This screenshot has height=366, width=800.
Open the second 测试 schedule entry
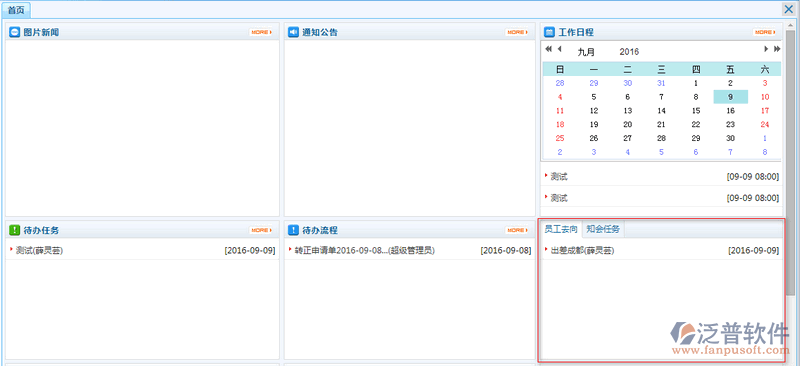tap(559, 198)
